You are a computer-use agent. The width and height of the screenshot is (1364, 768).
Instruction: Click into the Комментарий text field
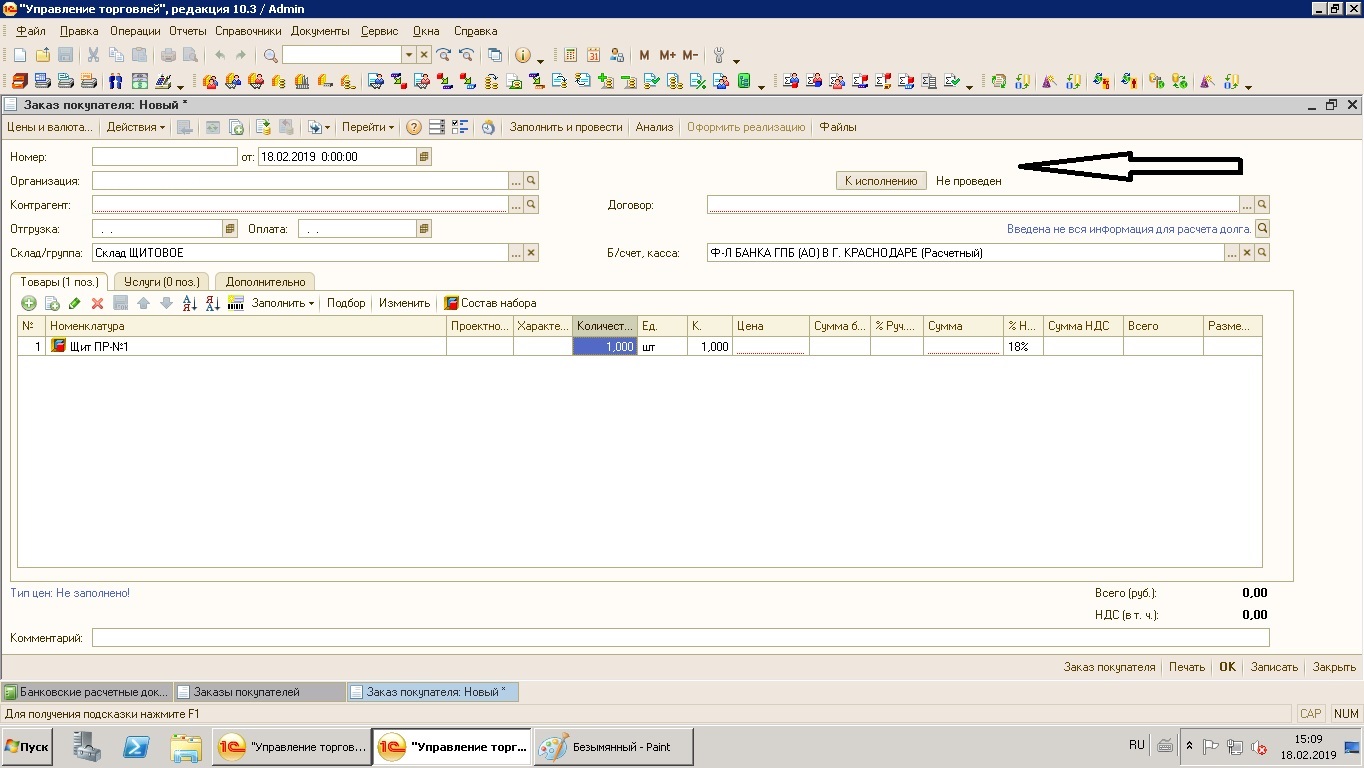point(680,638)
